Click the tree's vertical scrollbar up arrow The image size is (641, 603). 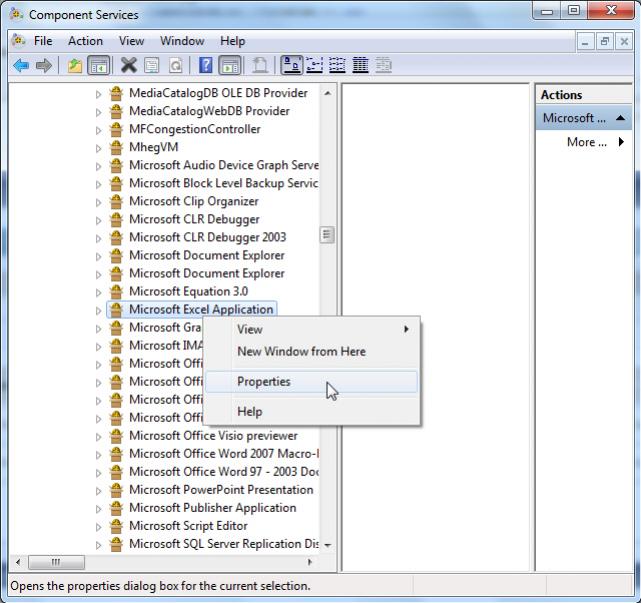(x=327, y=93)
